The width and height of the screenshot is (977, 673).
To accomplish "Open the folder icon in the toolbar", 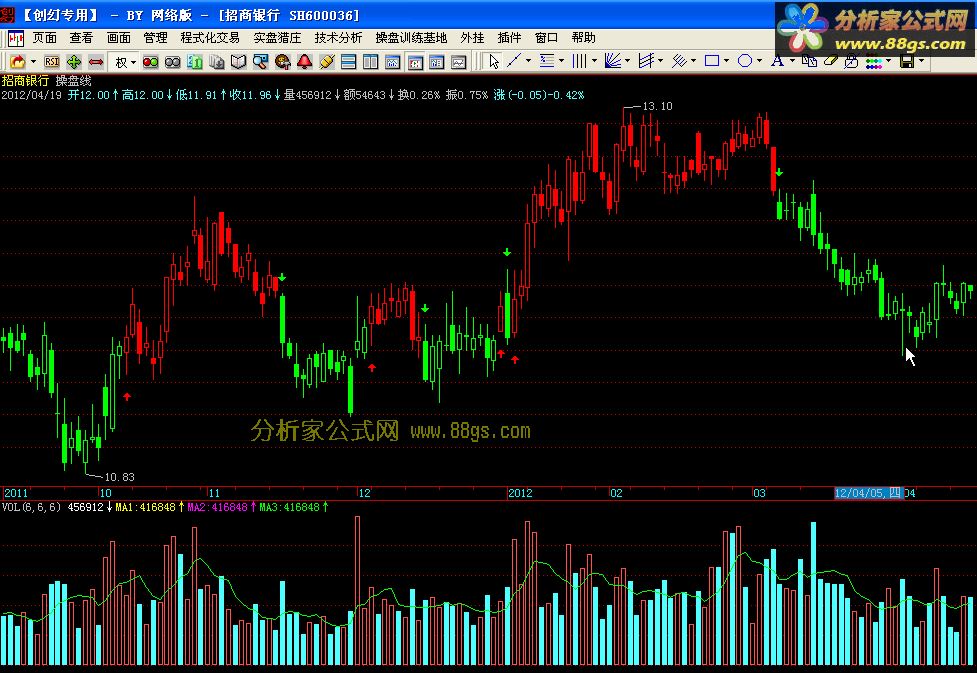I will click(x=17, y=62).
